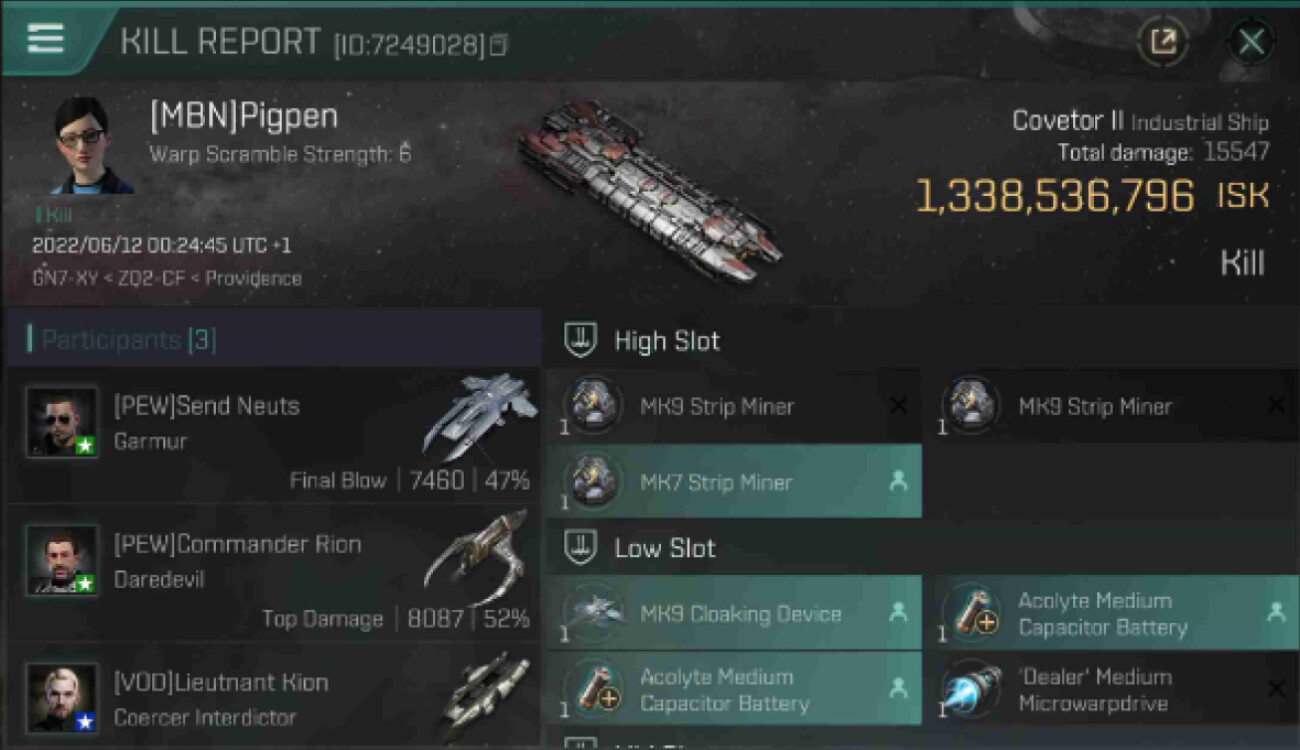
Task: Click the MK9 Cloaking Device icon
Action: point(594,614)
